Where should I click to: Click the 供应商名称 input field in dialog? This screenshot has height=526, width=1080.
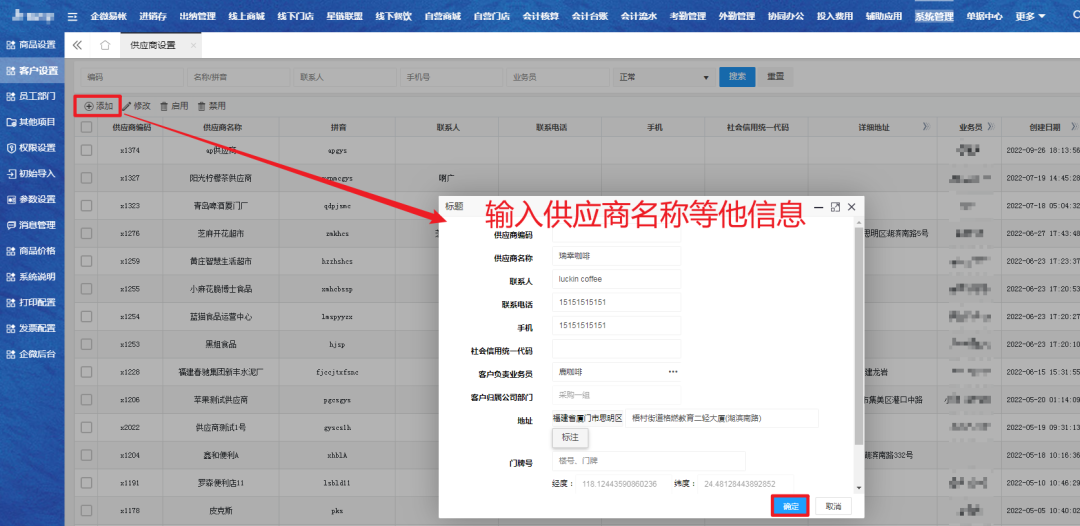615,256
